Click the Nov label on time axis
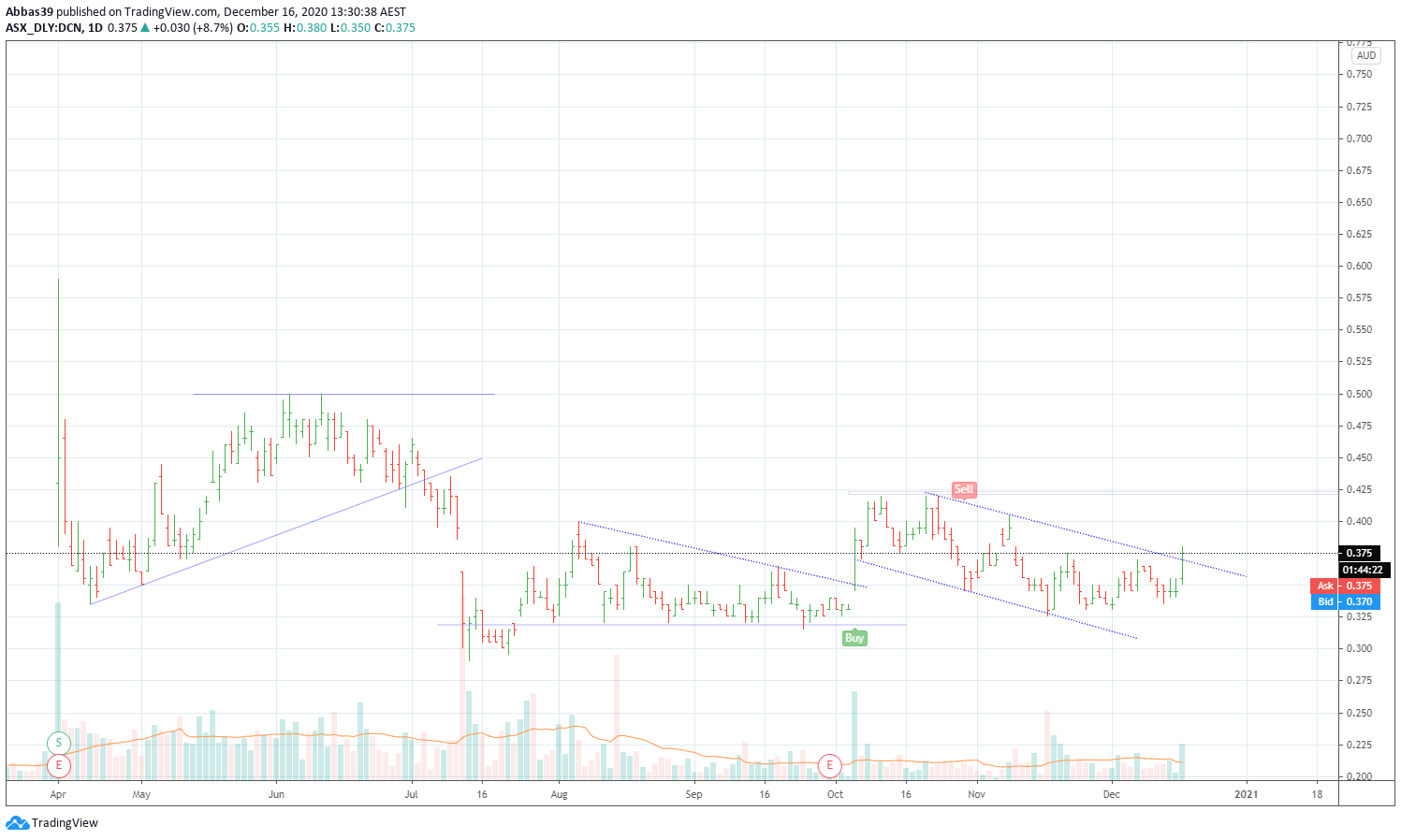Viewport: 1401px width, 840px height. pyautogui.click(x=976, y=794)
